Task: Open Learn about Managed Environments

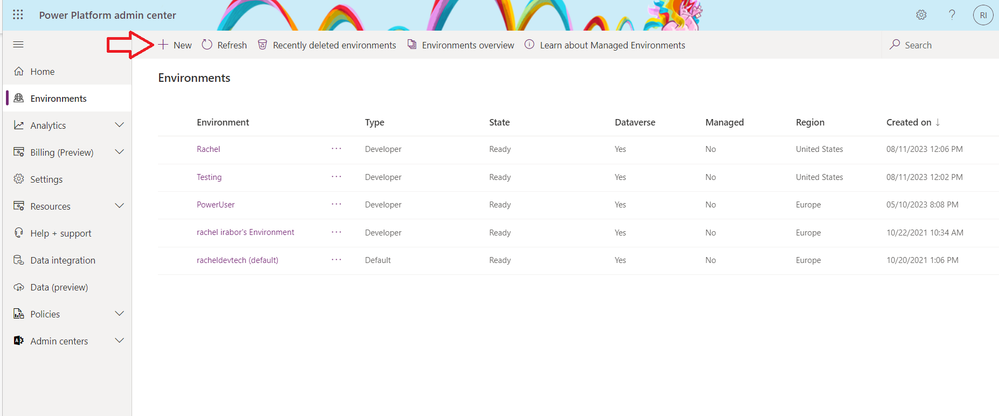Action: [605, 45]
